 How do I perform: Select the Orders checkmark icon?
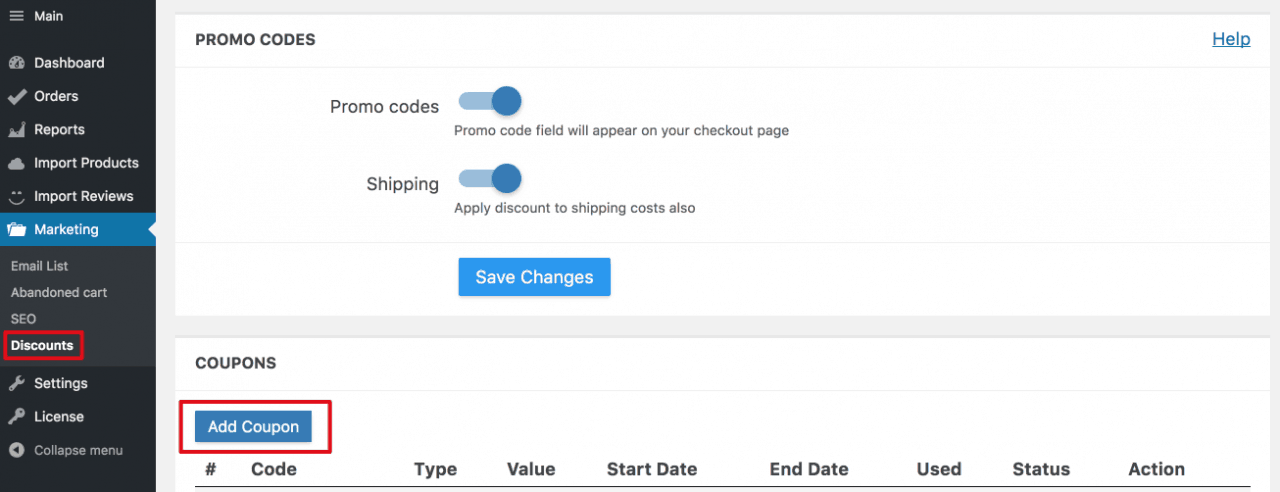point(16,97)
